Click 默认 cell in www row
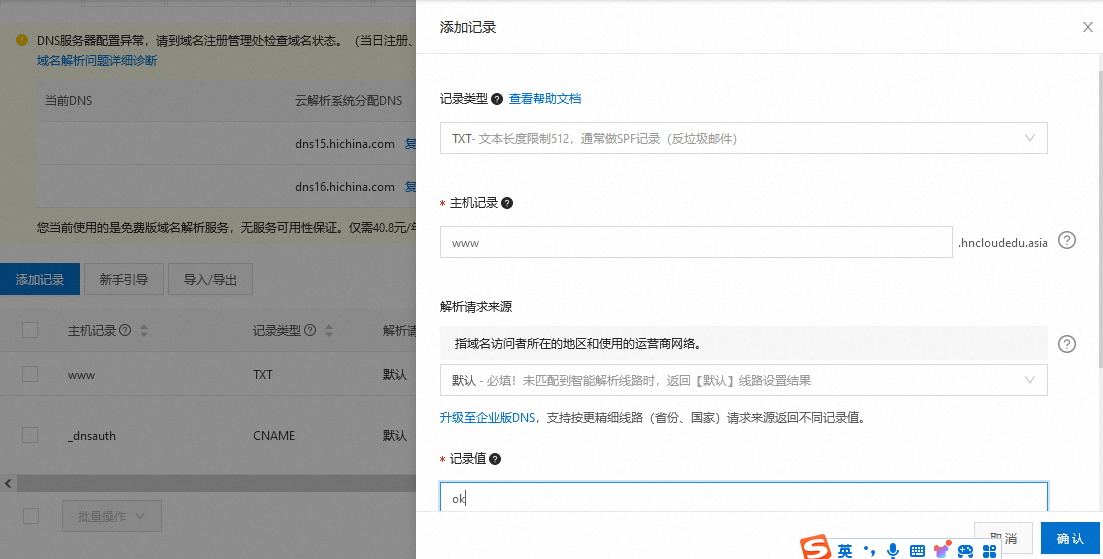The height and width of the screenshot is (559, 1103). click(x=395, y=375)
